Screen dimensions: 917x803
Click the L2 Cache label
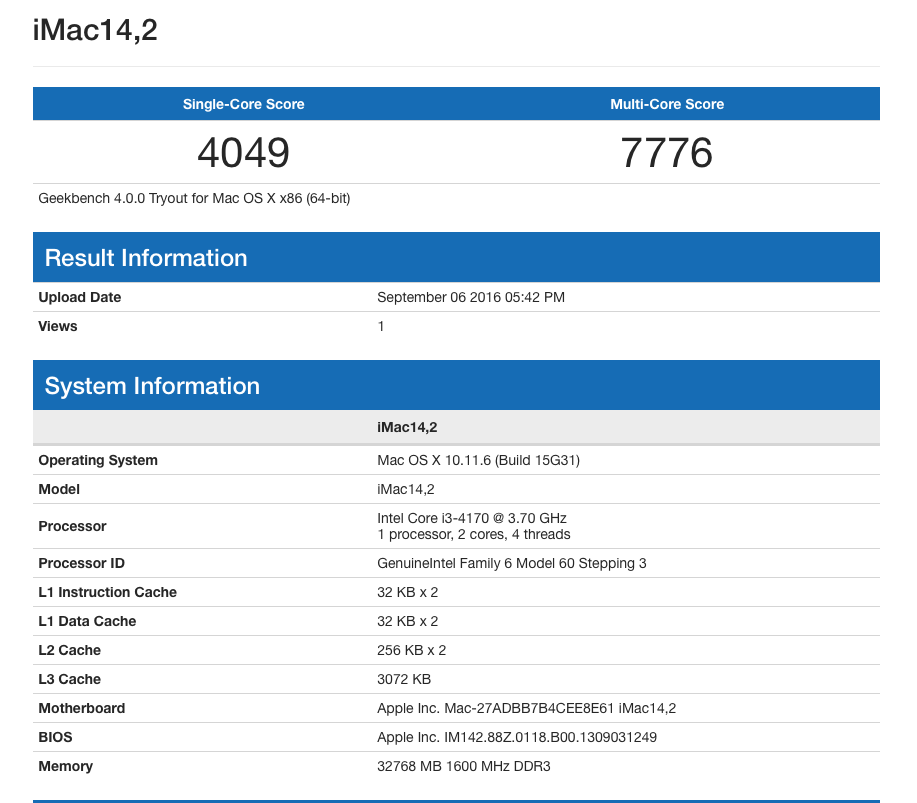(69, 650)
